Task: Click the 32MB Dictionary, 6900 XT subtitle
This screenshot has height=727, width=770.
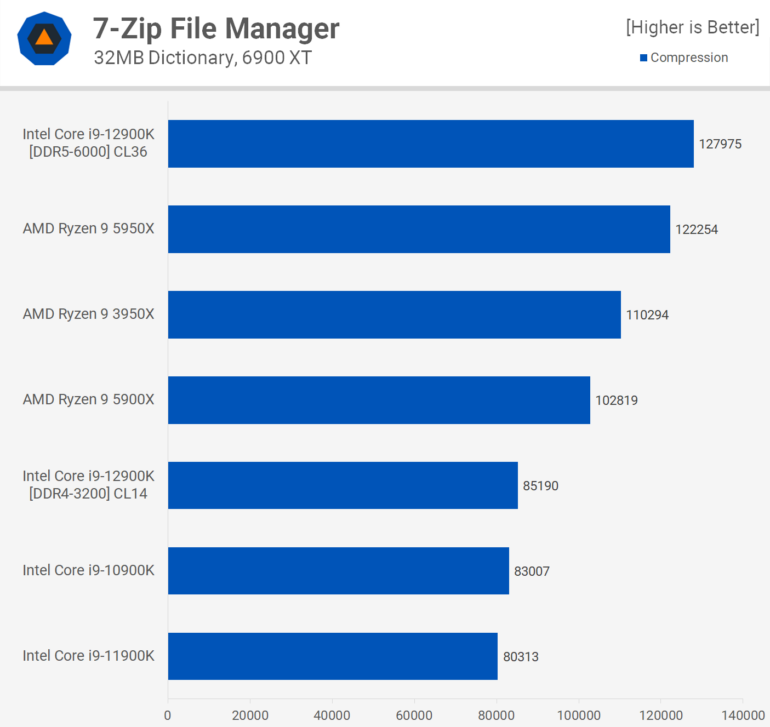Action: tap(202, 58)
